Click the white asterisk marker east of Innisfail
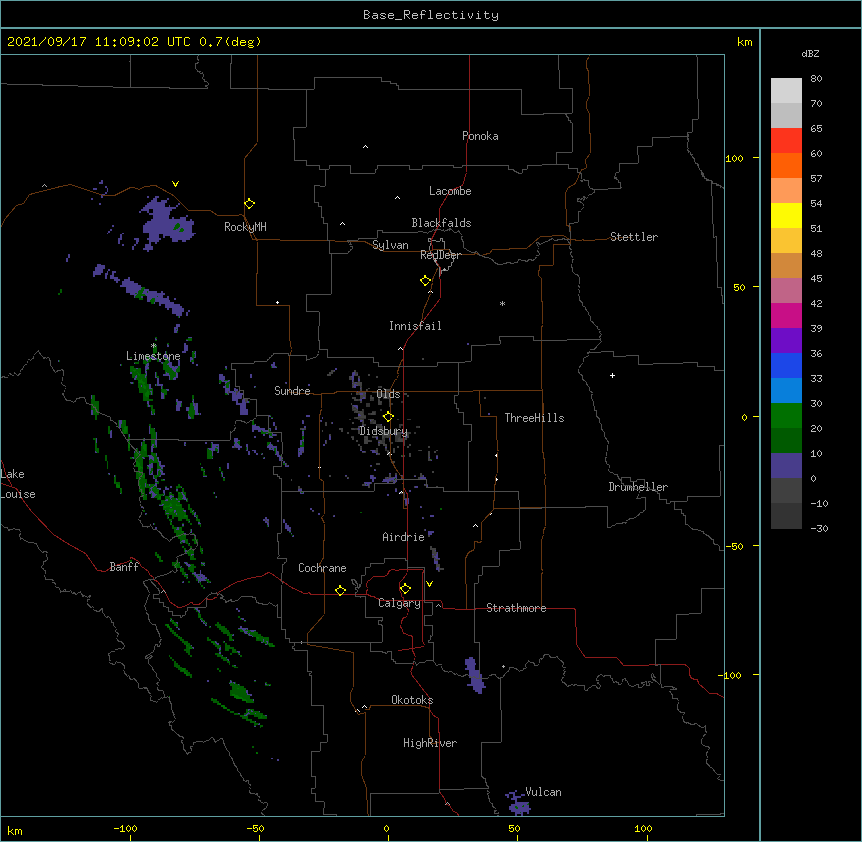The height and width of the screenshot is (842, 862). click(502, 304)
